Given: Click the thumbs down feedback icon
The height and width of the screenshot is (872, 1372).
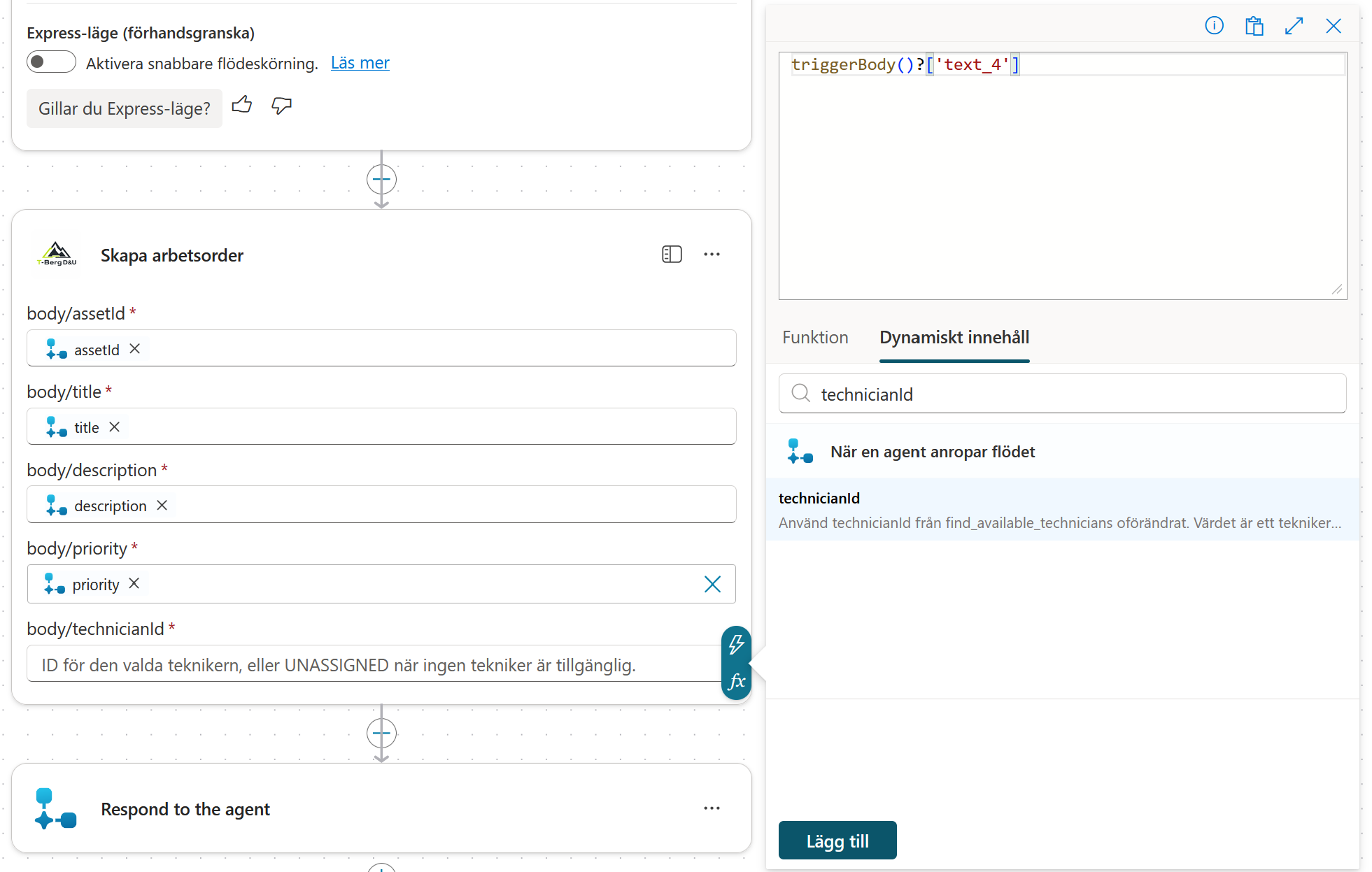Looking at the screenshot, I should click(281, 106).
